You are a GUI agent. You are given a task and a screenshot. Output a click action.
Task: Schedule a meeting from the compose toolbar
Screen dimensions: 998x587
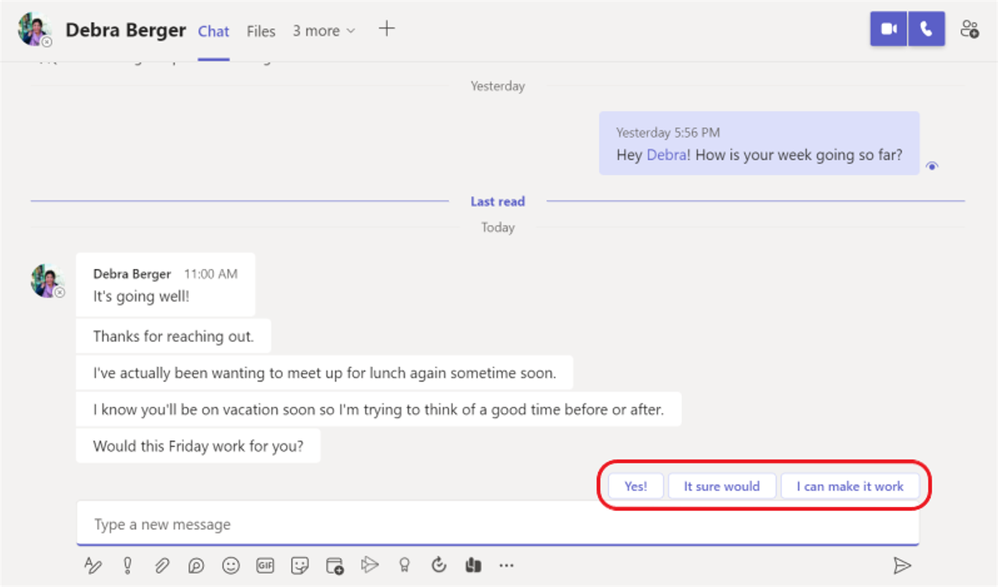tap(335, 565)
